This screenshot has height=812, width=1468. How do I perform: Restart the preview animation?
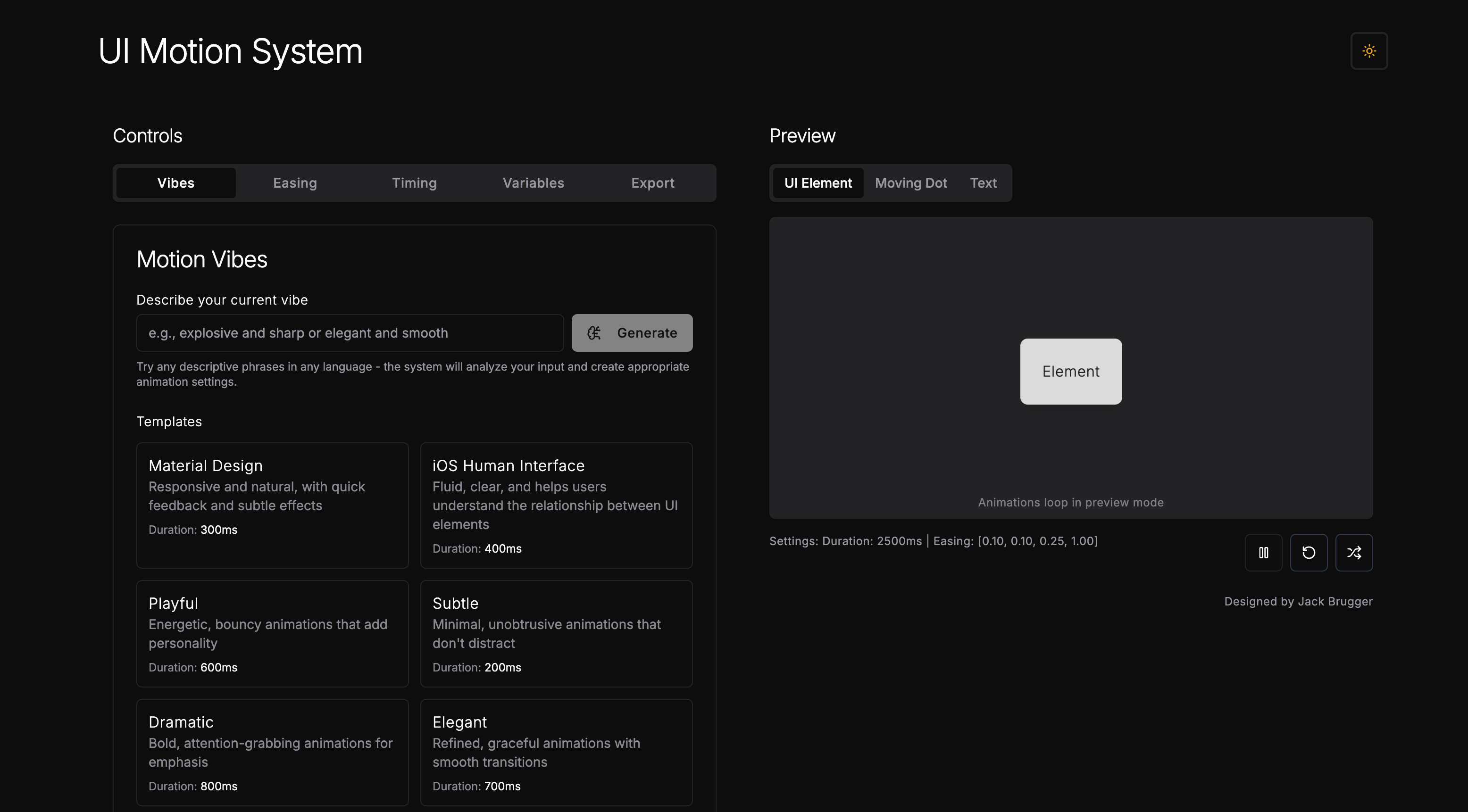[1309, 552]
